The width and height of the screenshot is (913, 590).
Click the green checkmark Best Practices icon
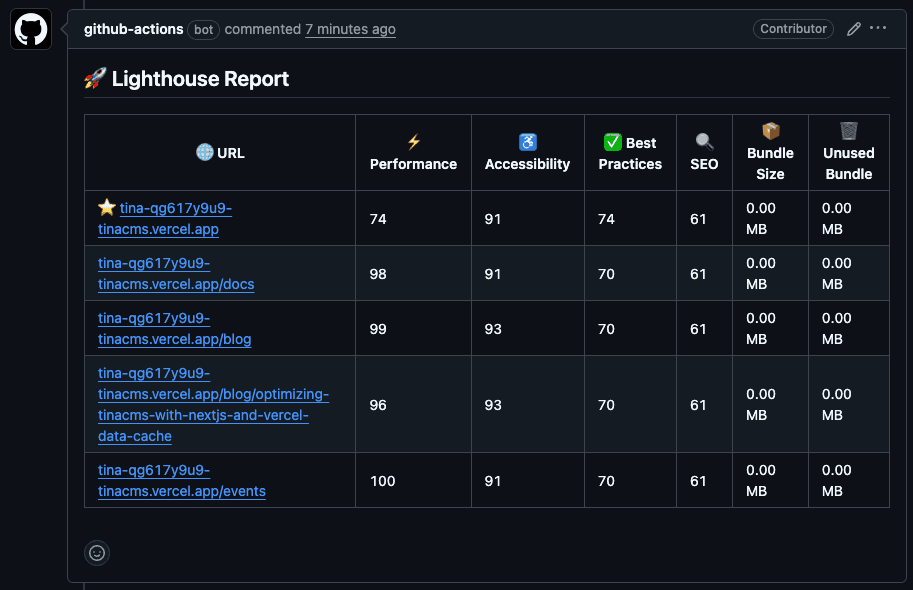coord(613,143)
